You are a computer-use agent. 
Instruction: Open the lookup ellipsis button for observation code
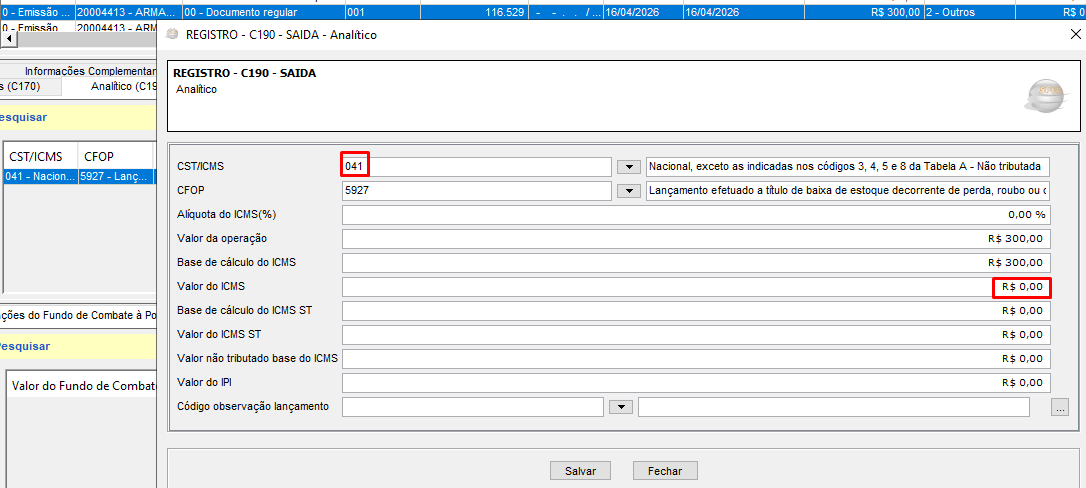tap(1060, 407)
